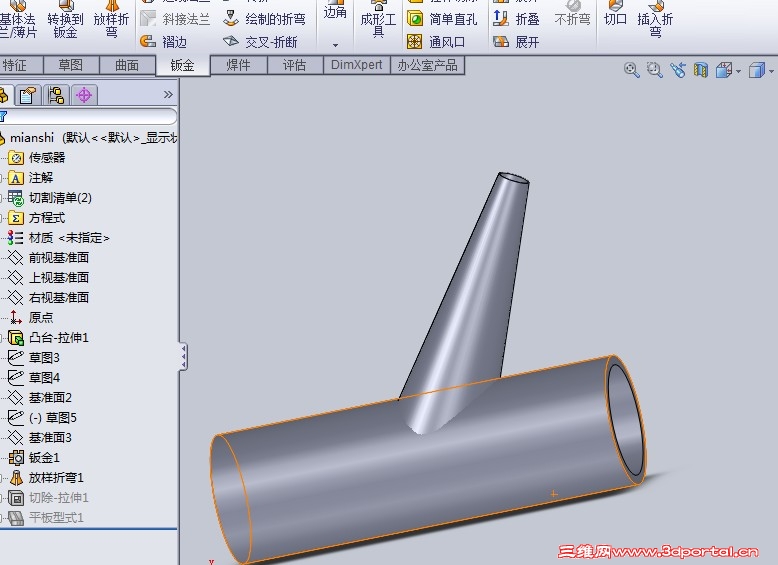Select 草图3 in feature tree
Screen dimensions: 778x565
pos(34,358)
